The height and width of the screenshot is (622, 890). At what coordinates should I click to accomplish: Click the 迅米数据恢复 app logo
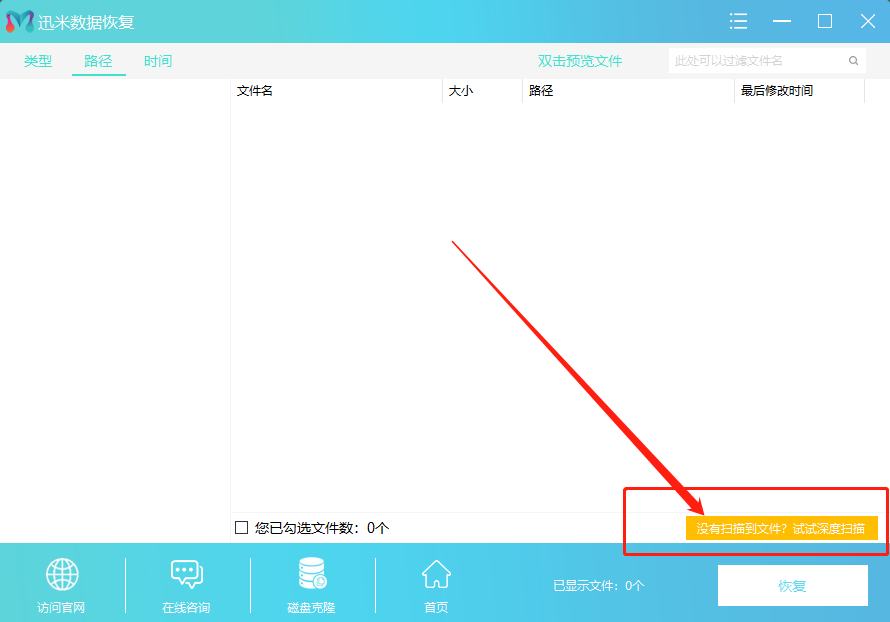pyautogui.click(x=22, y=20)
